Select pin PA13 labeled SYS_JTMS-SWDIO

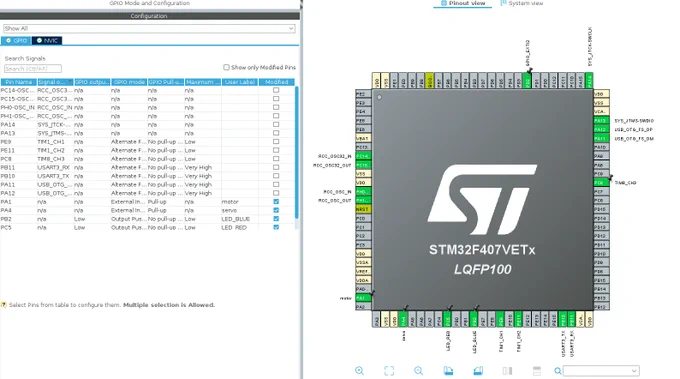(602, 121)
